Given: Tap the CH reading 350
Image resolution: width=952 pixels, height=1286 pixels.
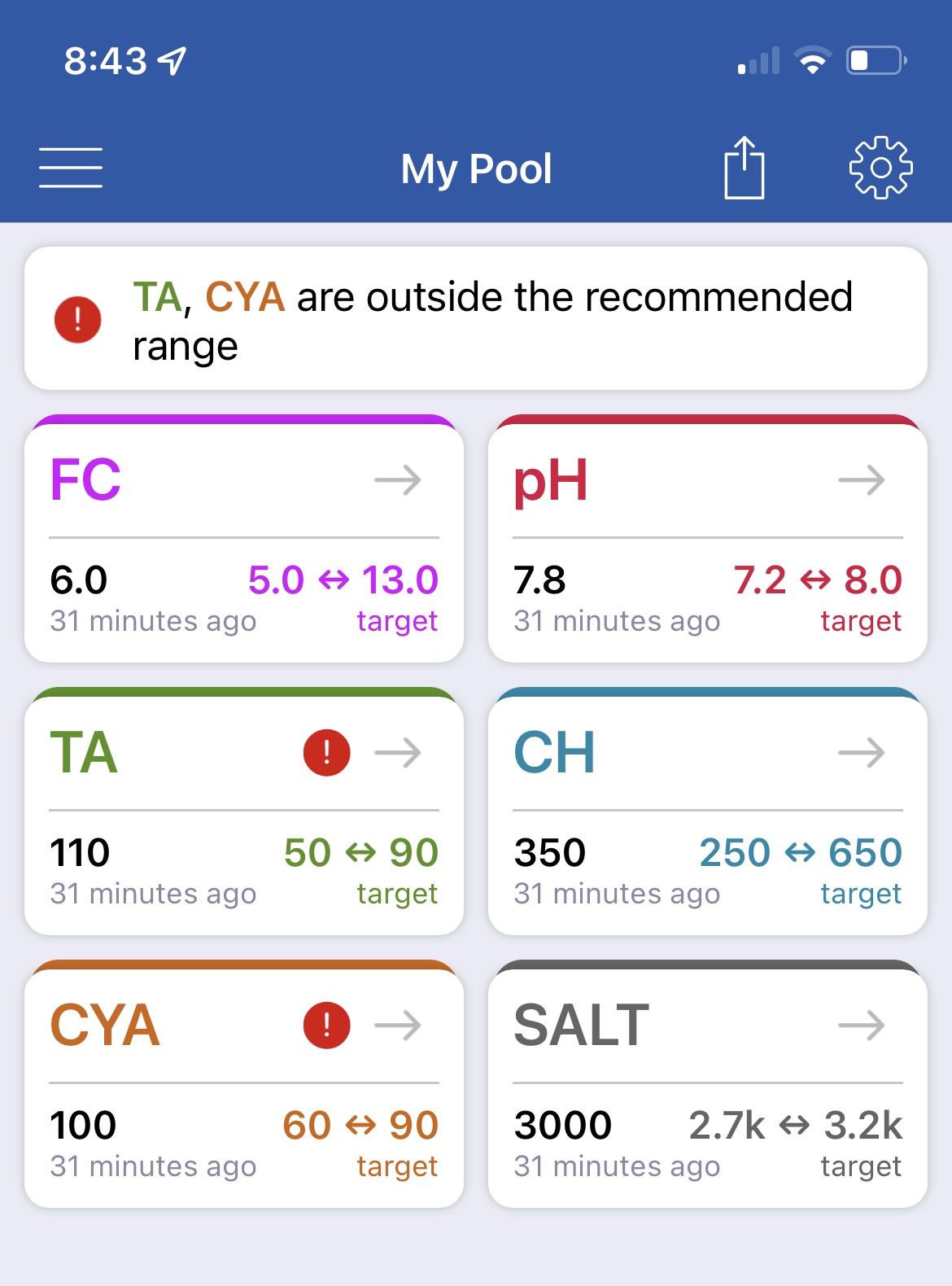Looking at the screenshot, I should [x=550, y=853].
